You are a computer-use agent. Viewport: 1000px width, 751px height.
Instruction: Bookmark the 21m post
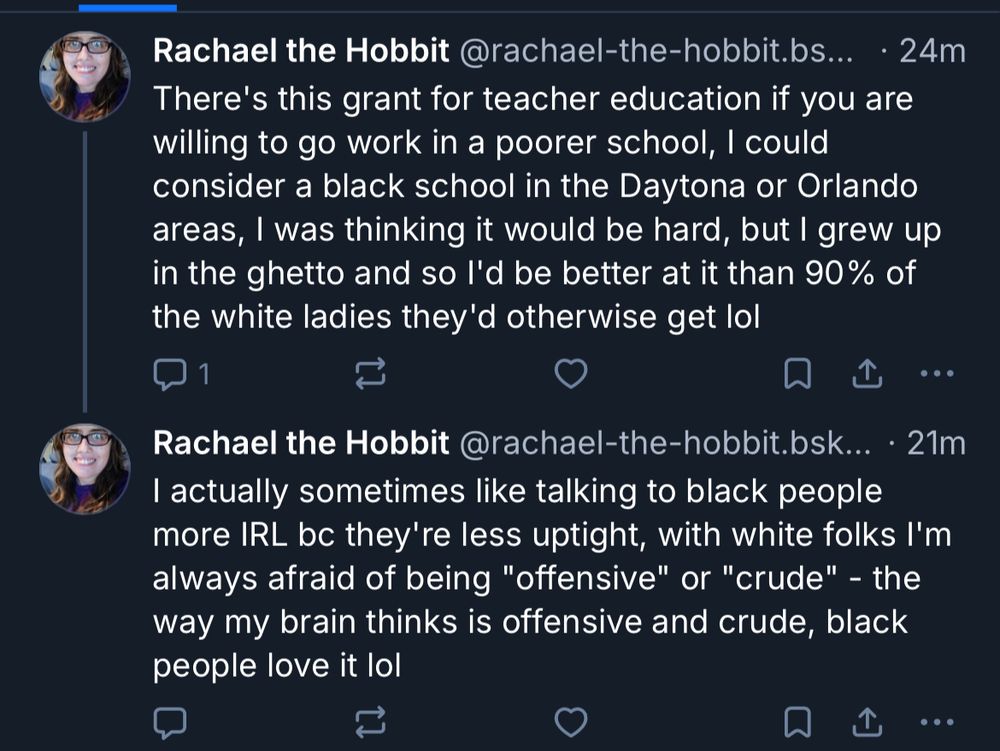tap(797, 721)
